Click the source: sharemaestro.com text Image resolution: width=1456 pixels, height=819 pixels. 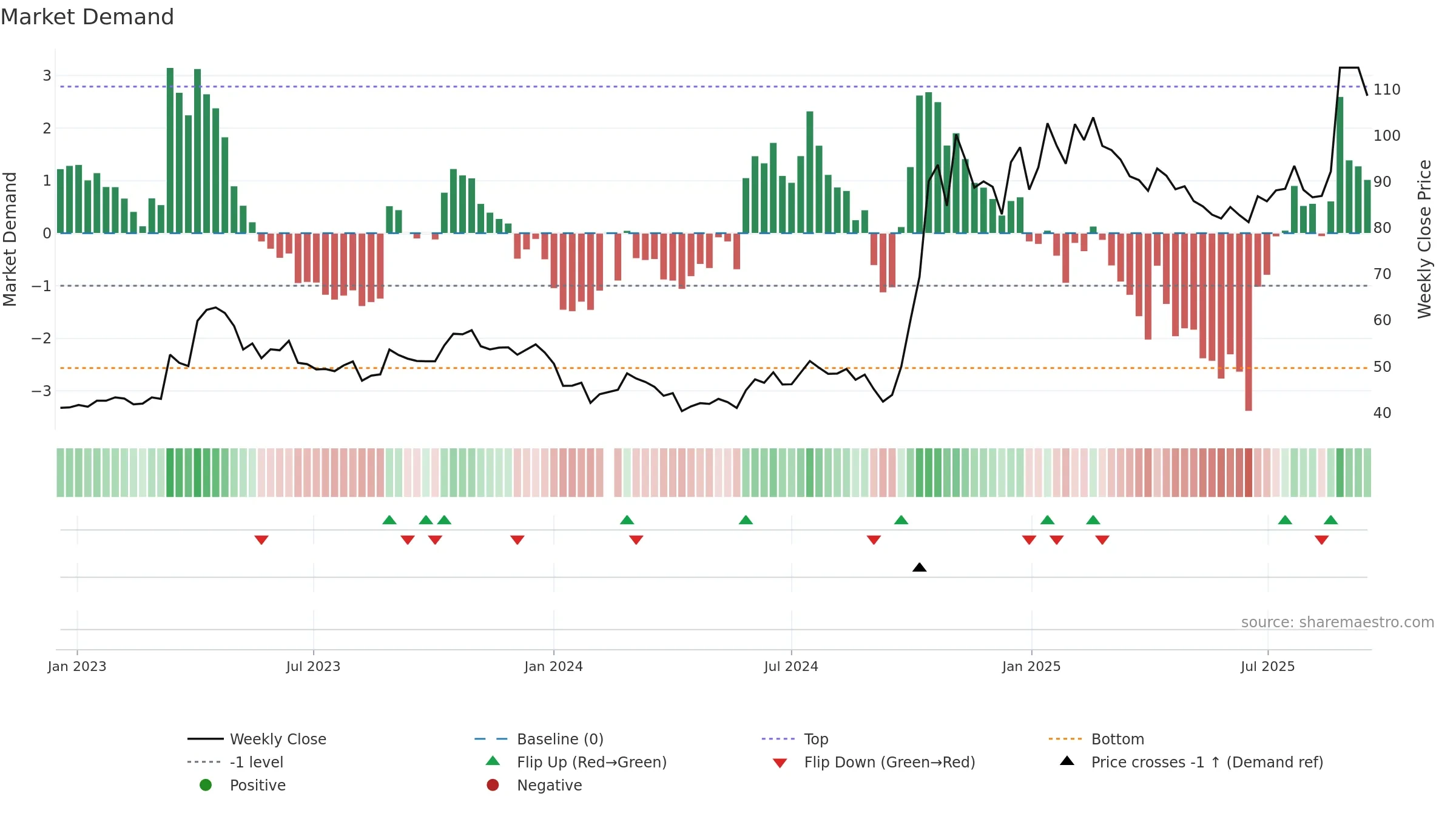pos(1337,622)
